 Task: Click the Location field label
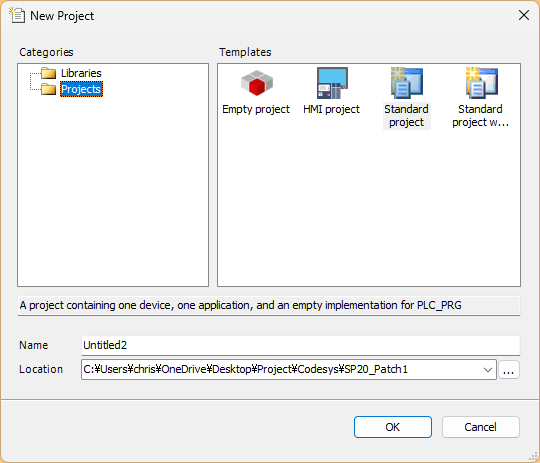point(41,369)
